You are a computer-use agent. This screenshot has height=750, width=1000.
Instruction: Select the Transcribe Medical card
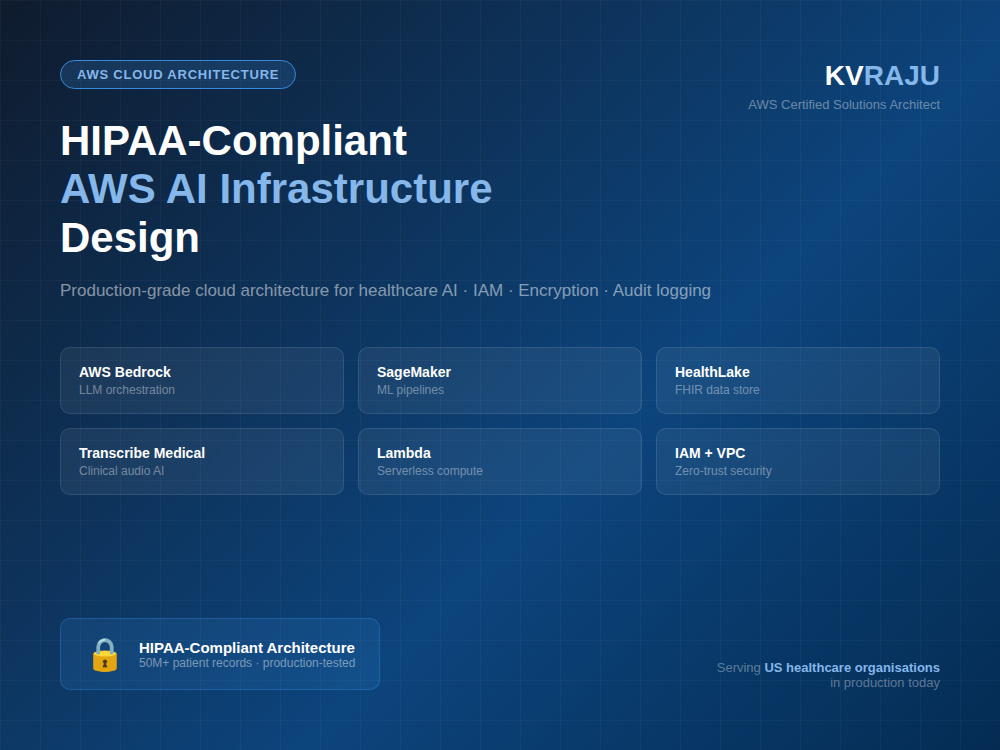point(202,462)
